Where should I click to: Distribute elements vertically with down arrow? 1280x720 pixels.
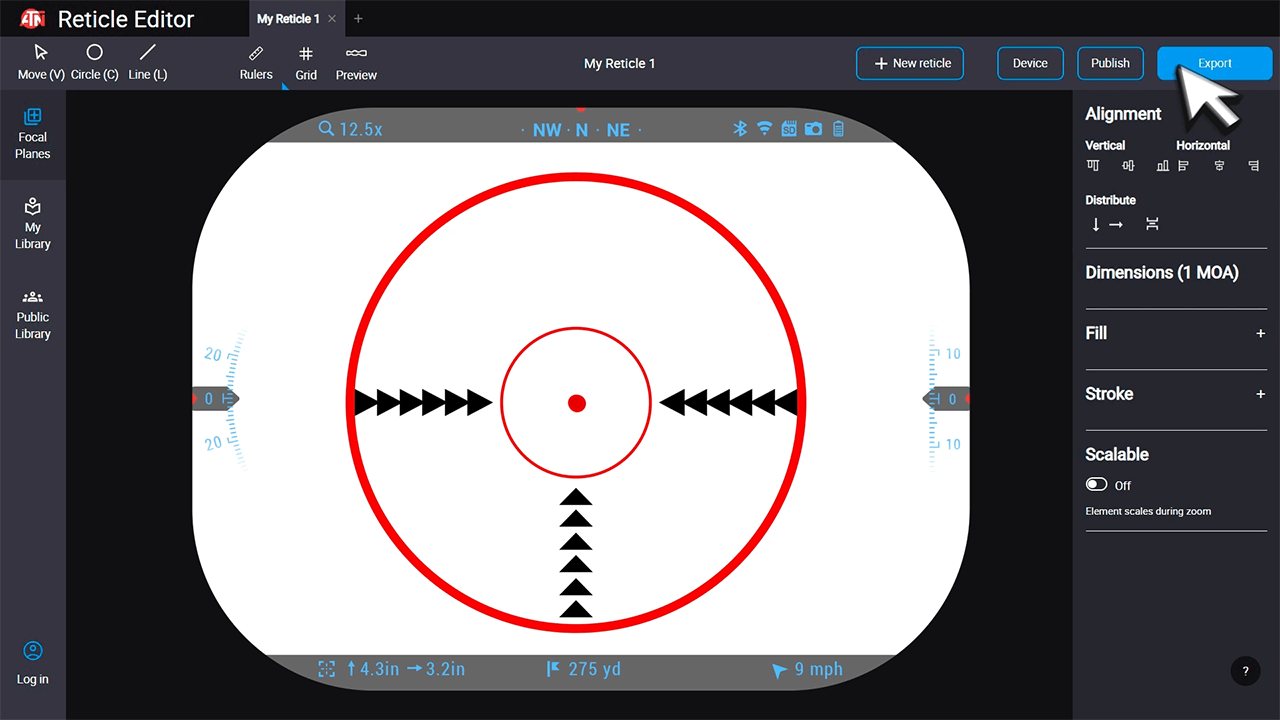1096,224
